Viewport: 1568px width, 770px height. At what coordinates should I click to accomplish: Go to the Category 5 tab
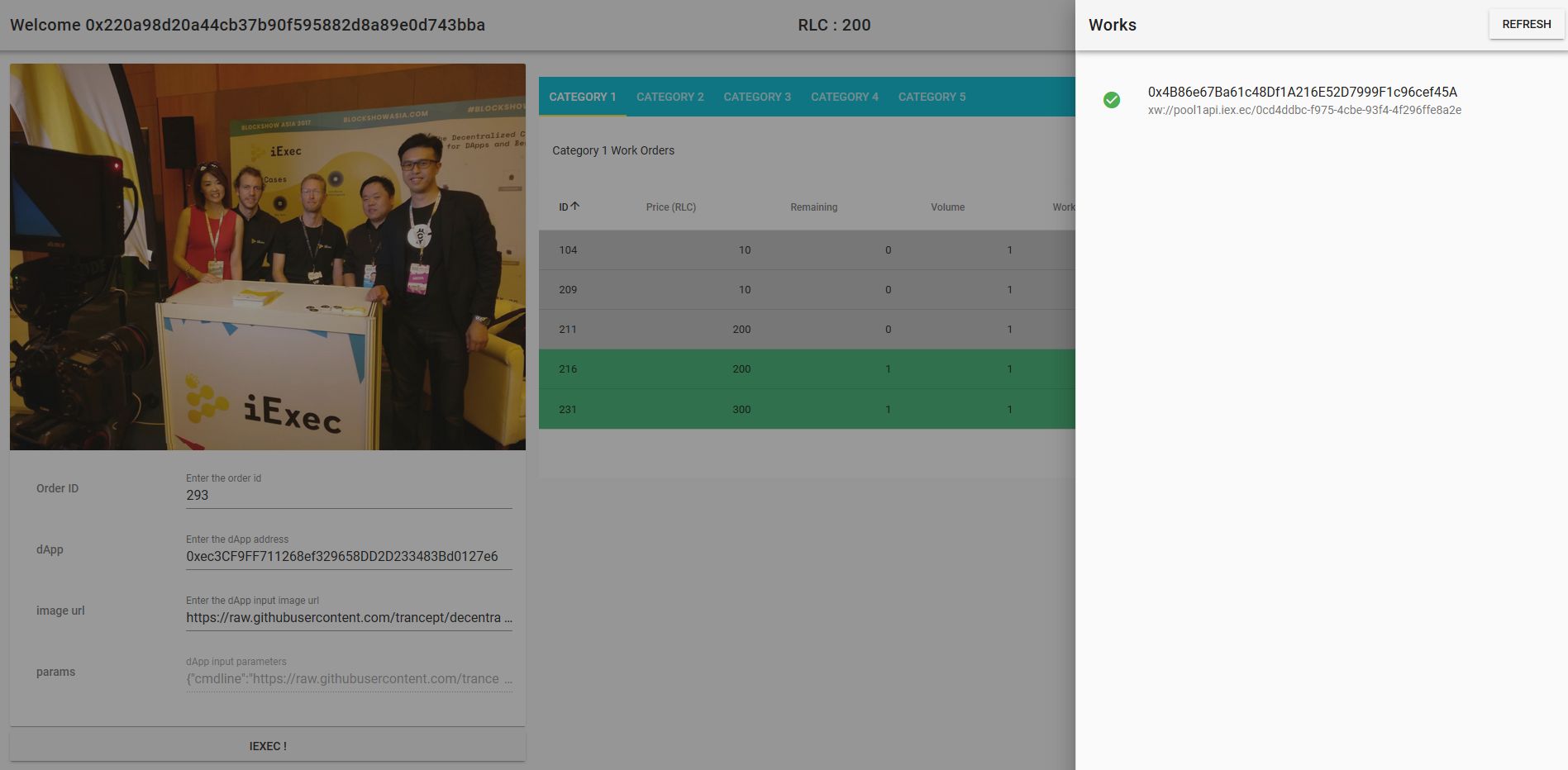tap(932, 97)
